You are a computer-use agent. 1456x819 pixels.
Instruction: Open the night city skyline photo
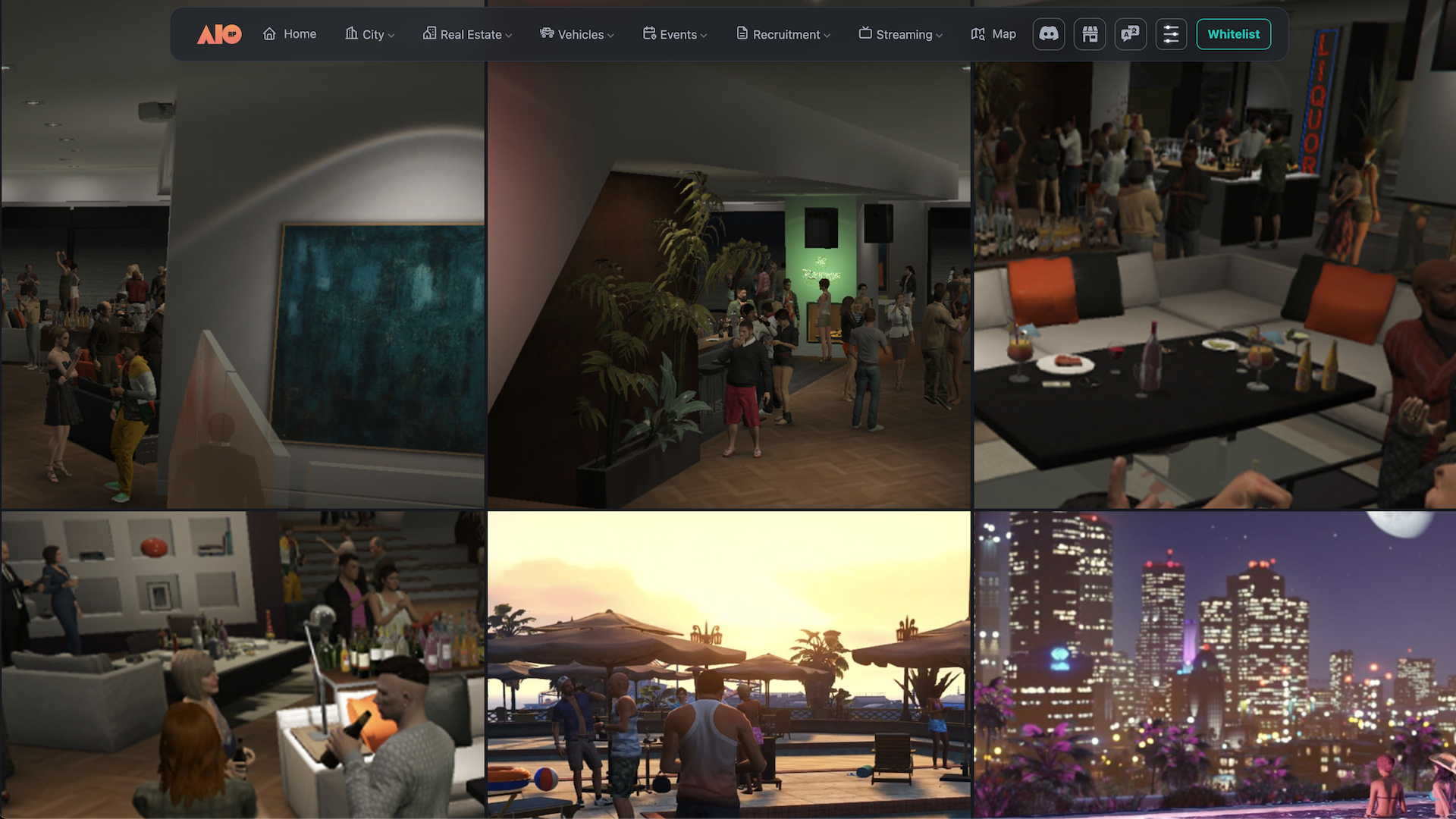tap(1214, 664)
